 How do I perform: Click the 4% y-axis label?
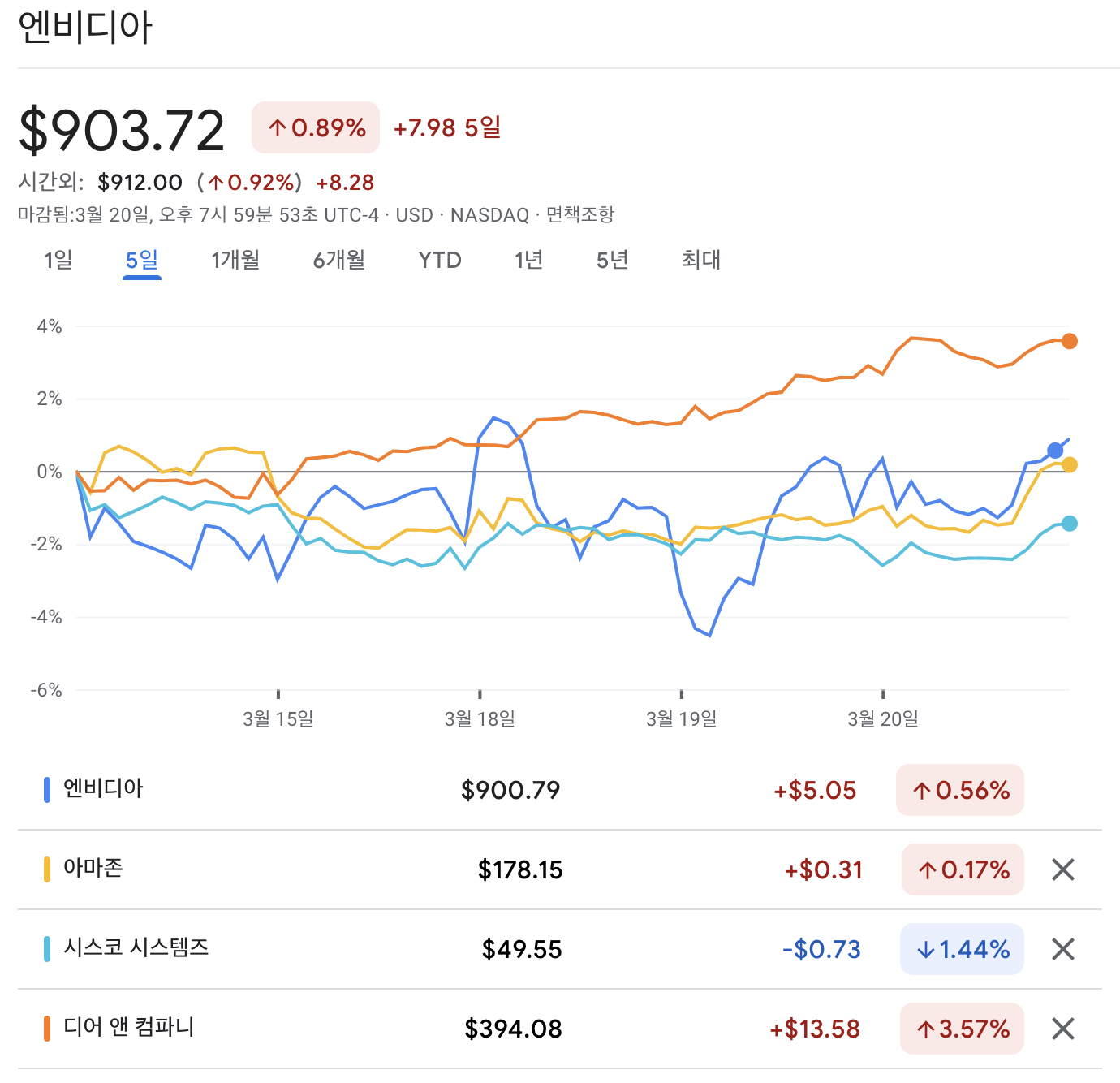coord(49,326)
